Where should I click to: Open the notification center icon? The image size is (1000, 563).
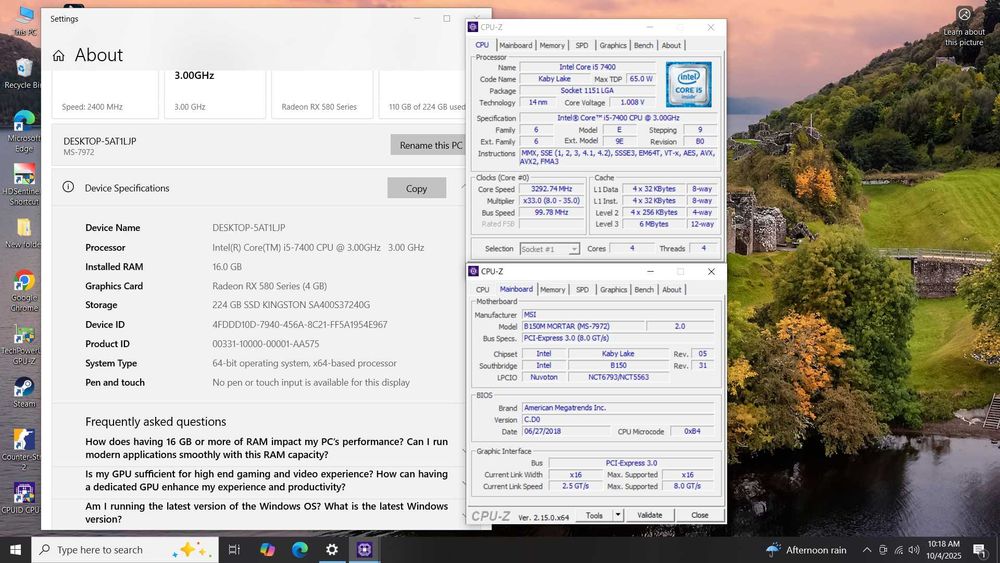pyautogui.click(x=980, y=550)
